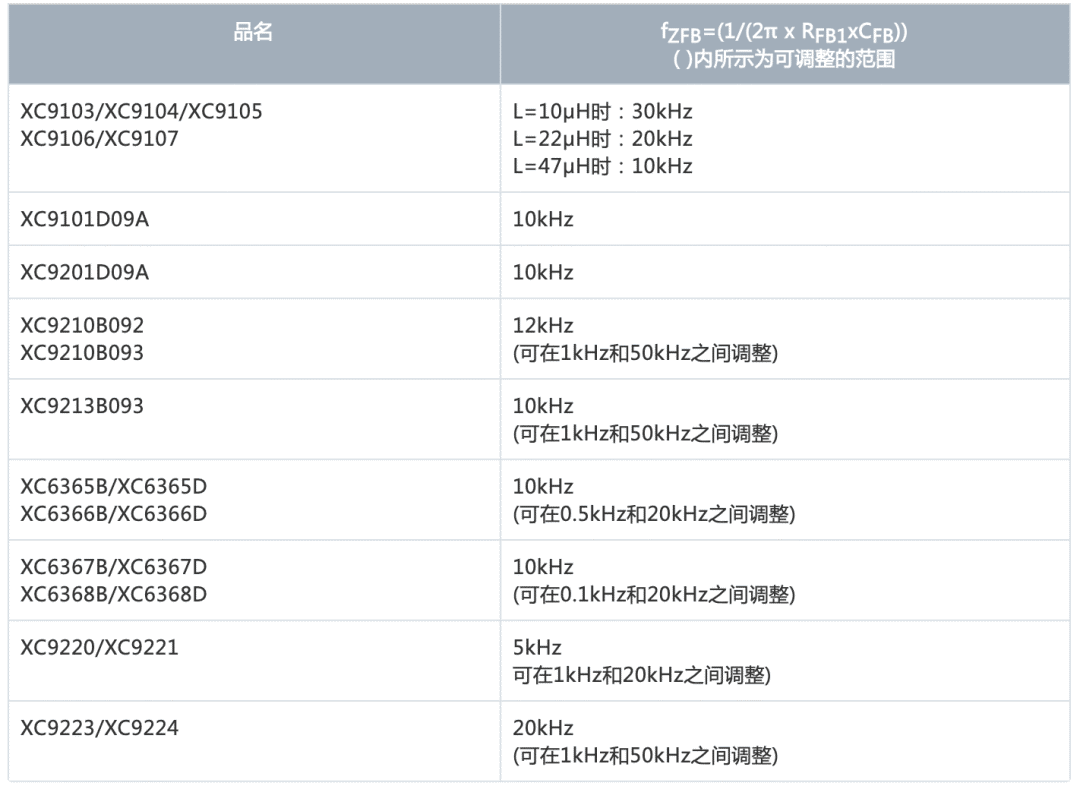Image resolution: width=1080 pixels, height=808 pixels.
Task: Click the XC6365B/XC6365D product text
Action: click(114, 486)
